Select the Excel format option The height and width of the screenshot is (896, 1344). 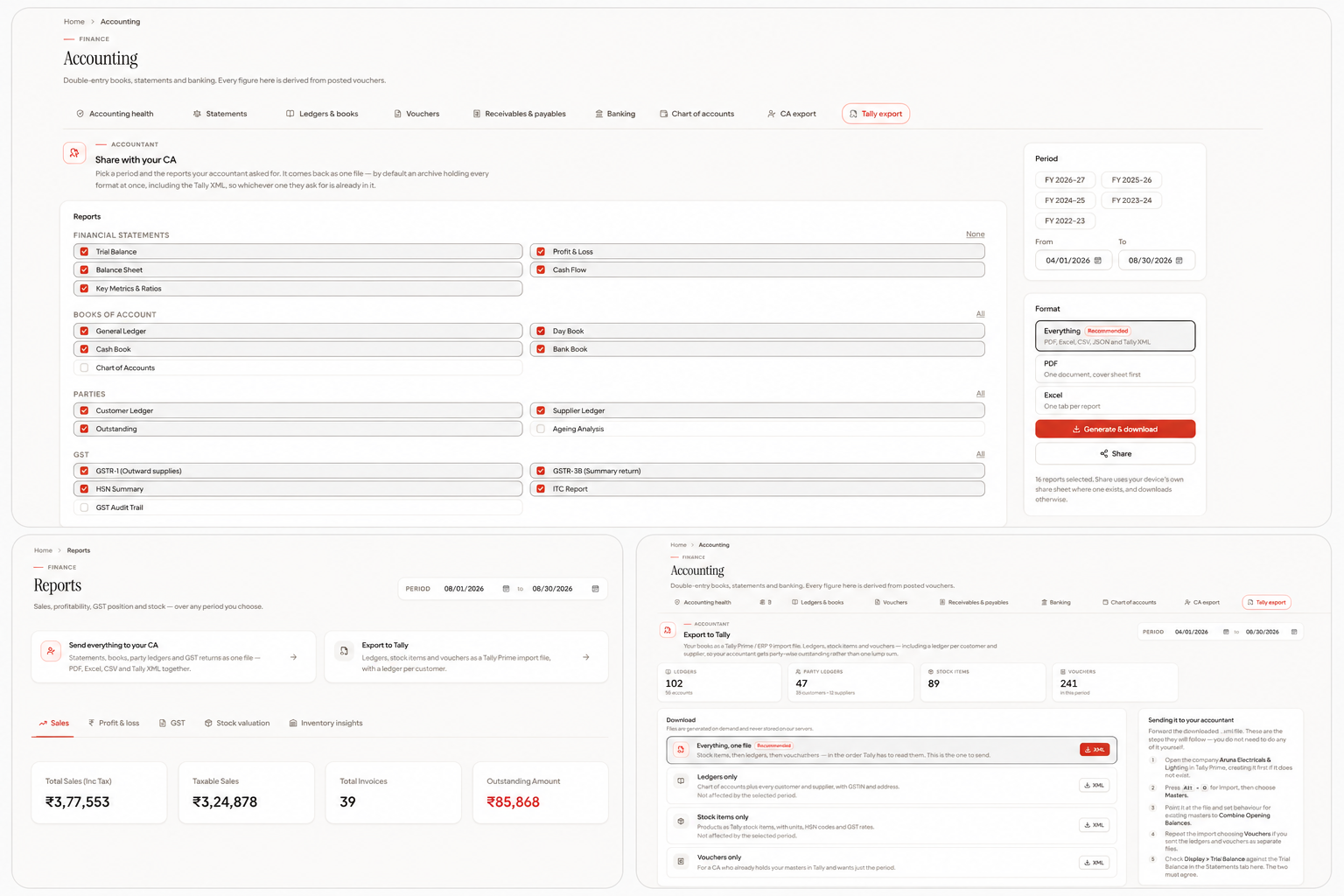tap(1115, 401)
